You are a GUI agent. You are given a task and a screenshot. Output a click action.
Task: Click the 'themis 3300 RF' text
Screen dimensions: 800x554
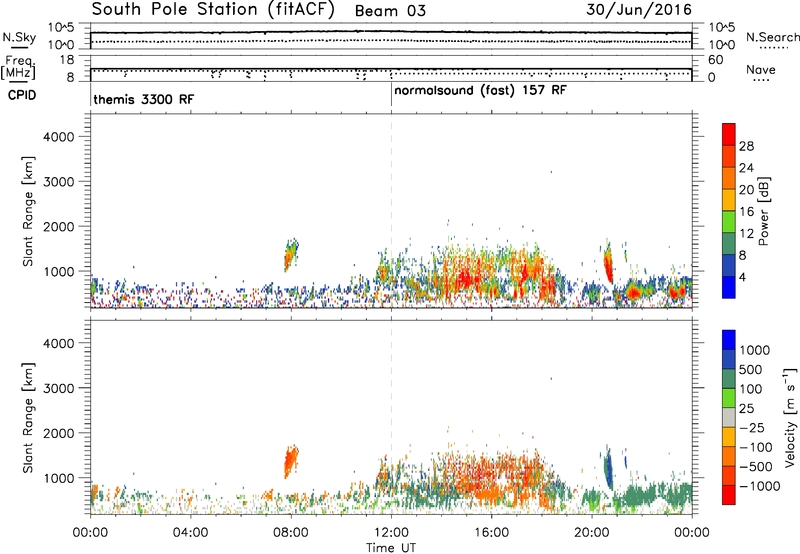(x=143, y=99)
